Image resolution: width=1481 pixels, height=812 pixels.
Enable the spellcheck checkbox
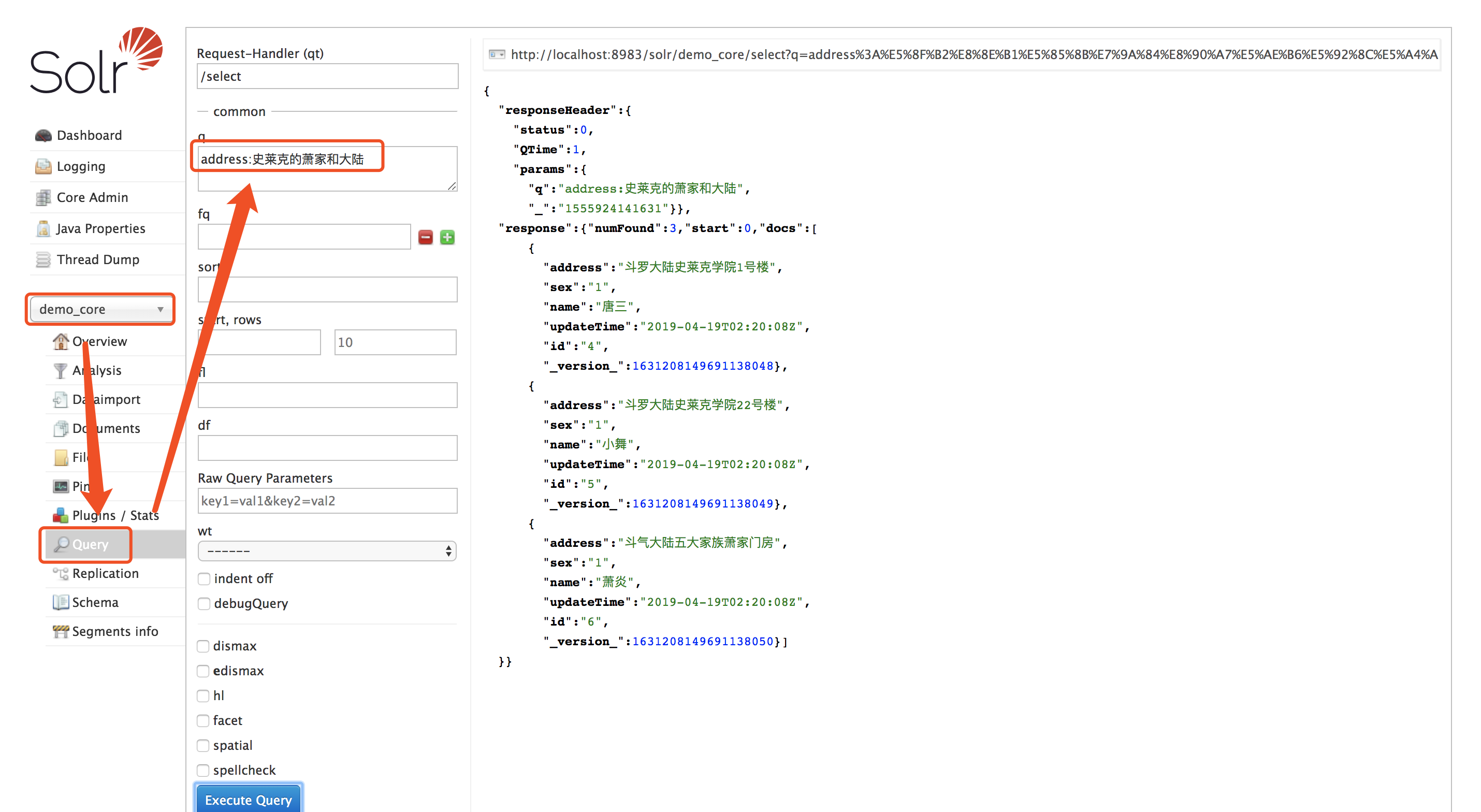(203, 770)
